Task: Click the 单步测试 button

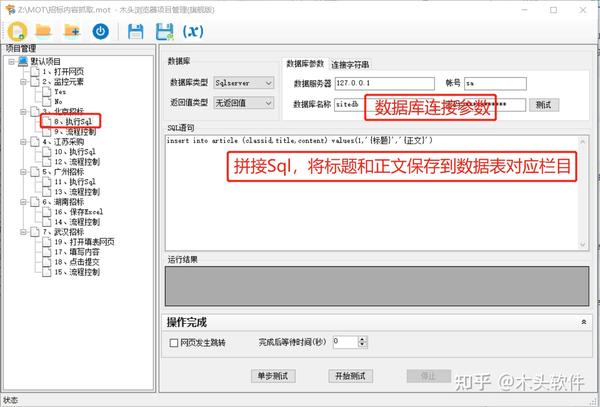Action: tap(273, 376)
